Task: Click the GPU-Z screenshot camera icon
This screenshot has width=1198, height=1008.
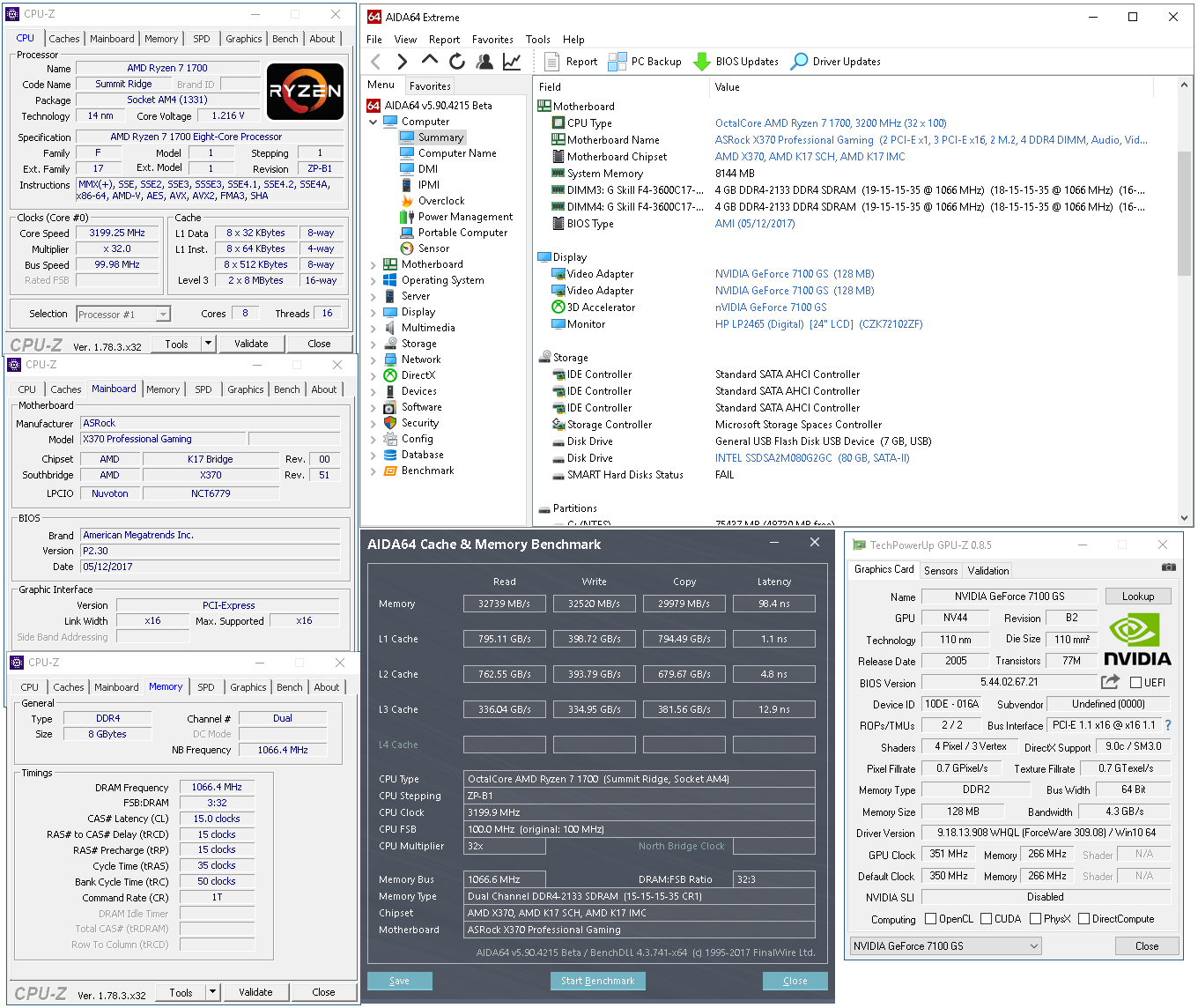Action: (x=1168, y=567)
